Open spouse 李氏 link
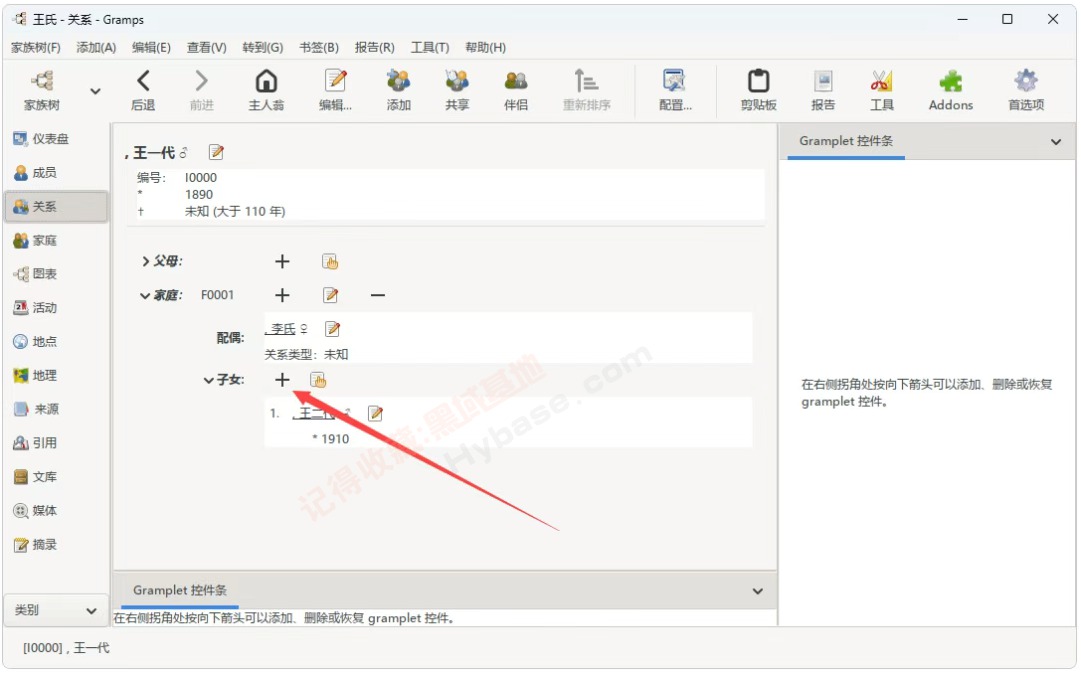1081x673 pixels. [281, 330]
